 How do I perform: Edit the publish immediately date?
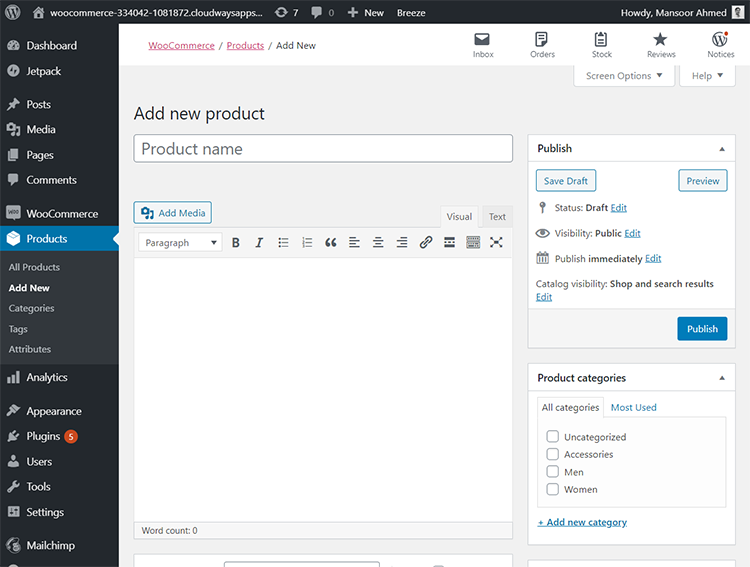[653, 258]
